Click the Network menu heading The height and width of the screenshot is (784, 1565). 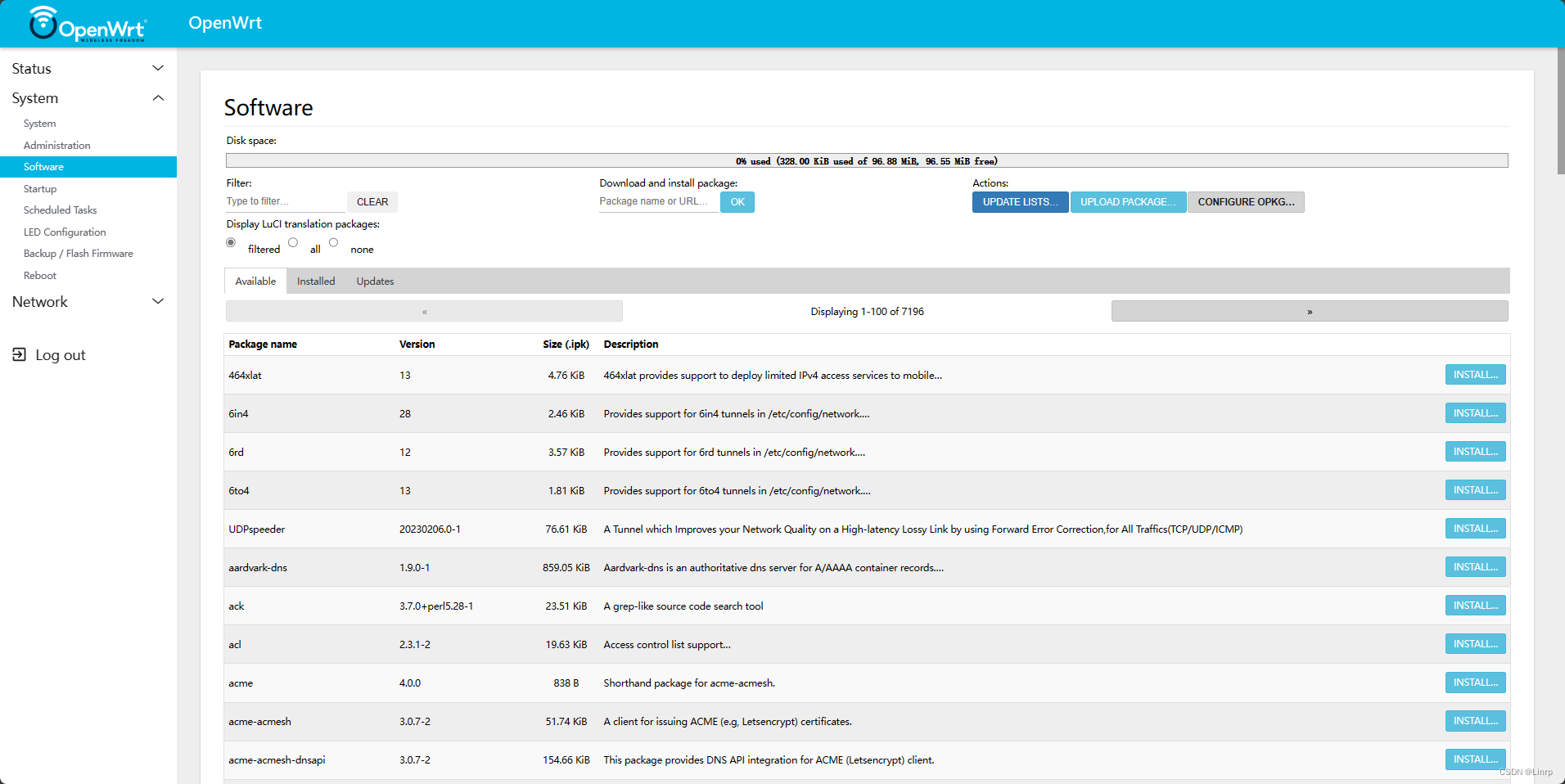click(x=39, y=302)
